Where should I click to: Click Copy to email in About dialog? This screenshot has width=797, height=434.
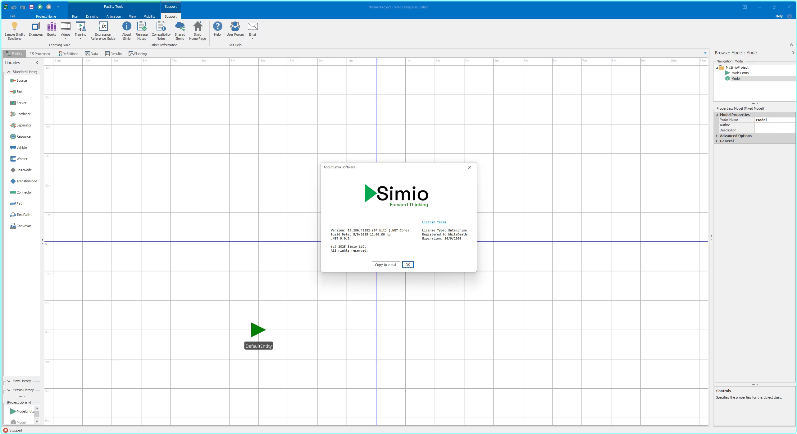(385, 264)
